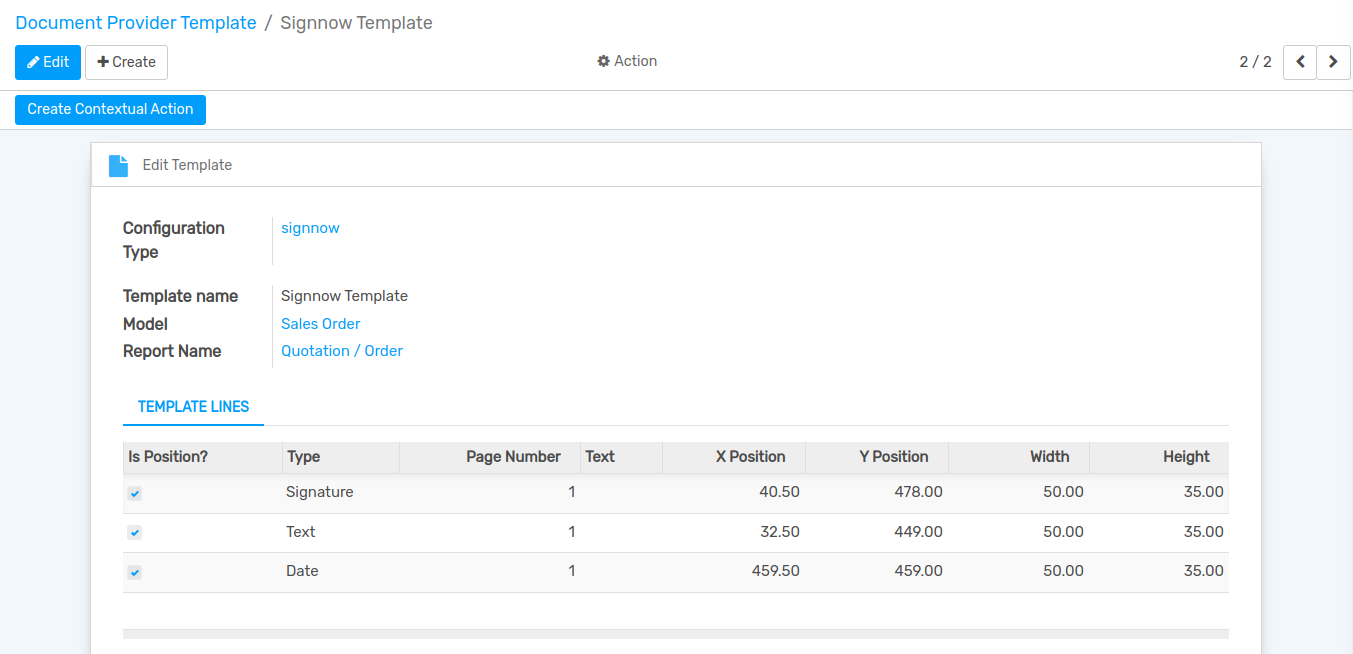Toggle Is Position checkbox for Signature row

pos(135,494)
